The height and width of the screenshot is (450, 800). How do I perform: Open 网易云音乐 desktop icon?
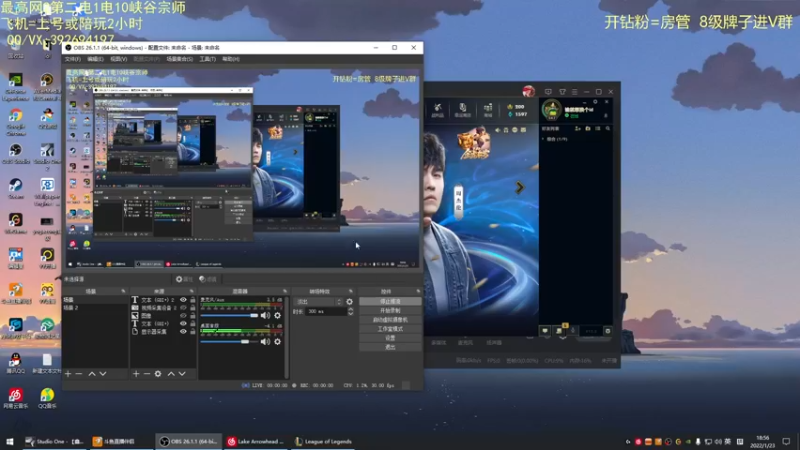15,398
